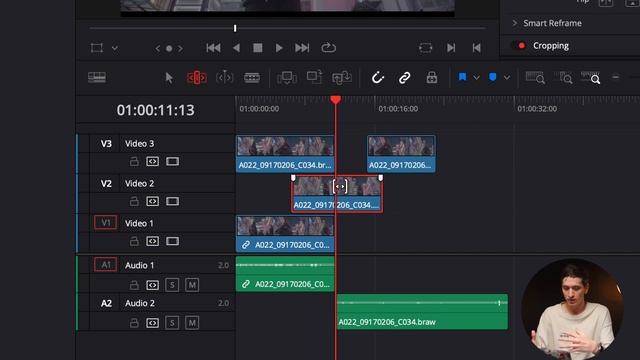640x360 pixels.
Task: Play the timeline forward
Action: pos(279,48)
